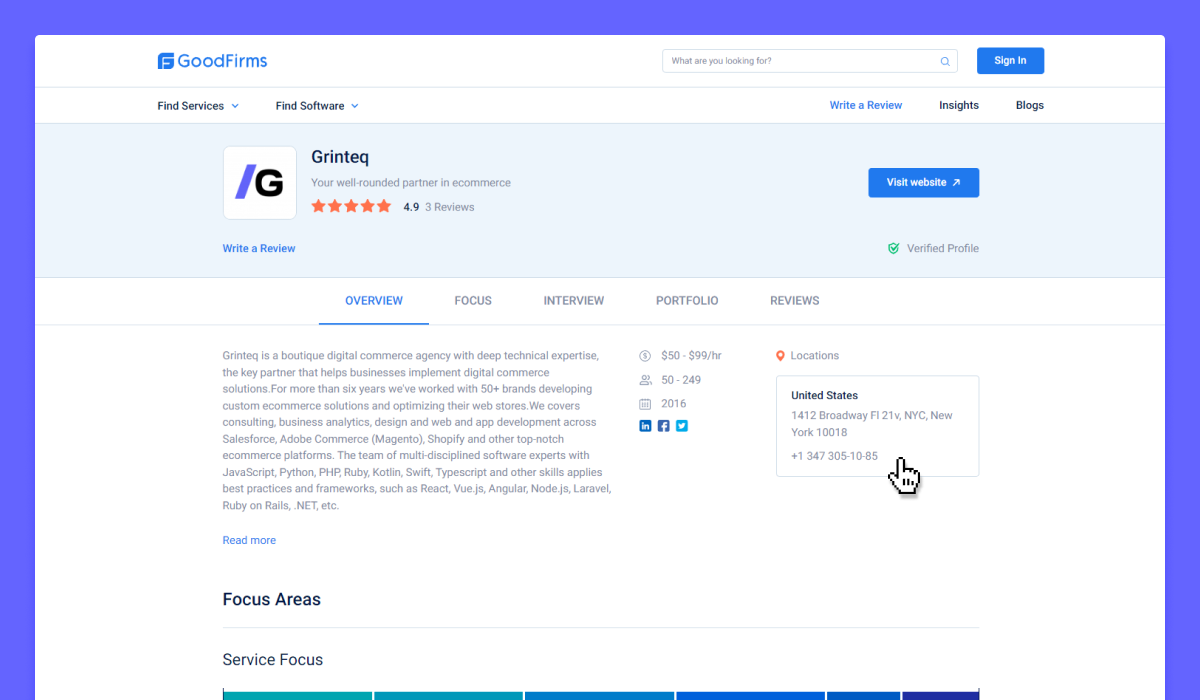
Task: Click the five-star rating graphic
Action: [351, 206]
